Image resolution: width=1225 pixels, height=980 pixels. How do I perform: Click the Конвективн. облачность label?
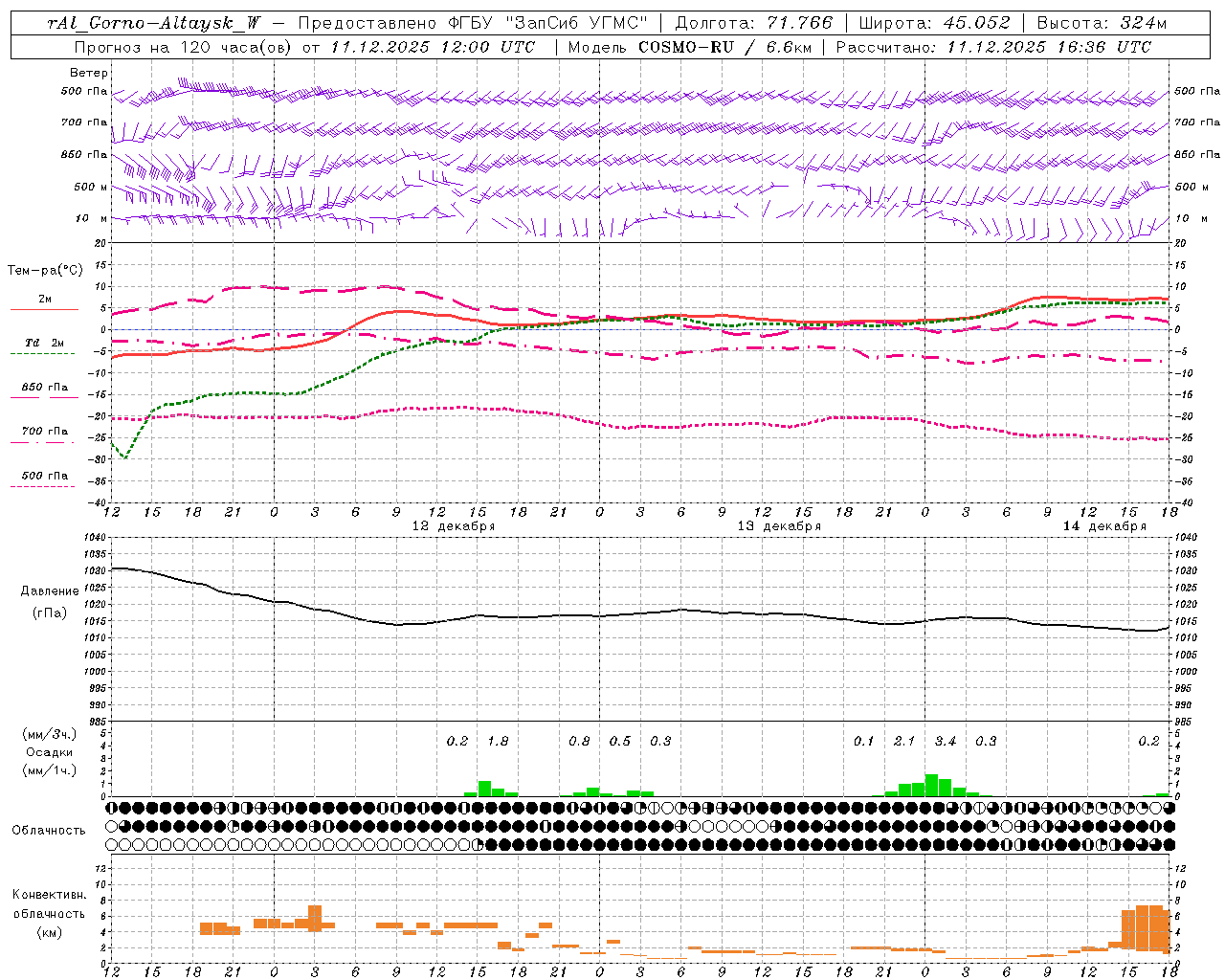pos(49,904)
